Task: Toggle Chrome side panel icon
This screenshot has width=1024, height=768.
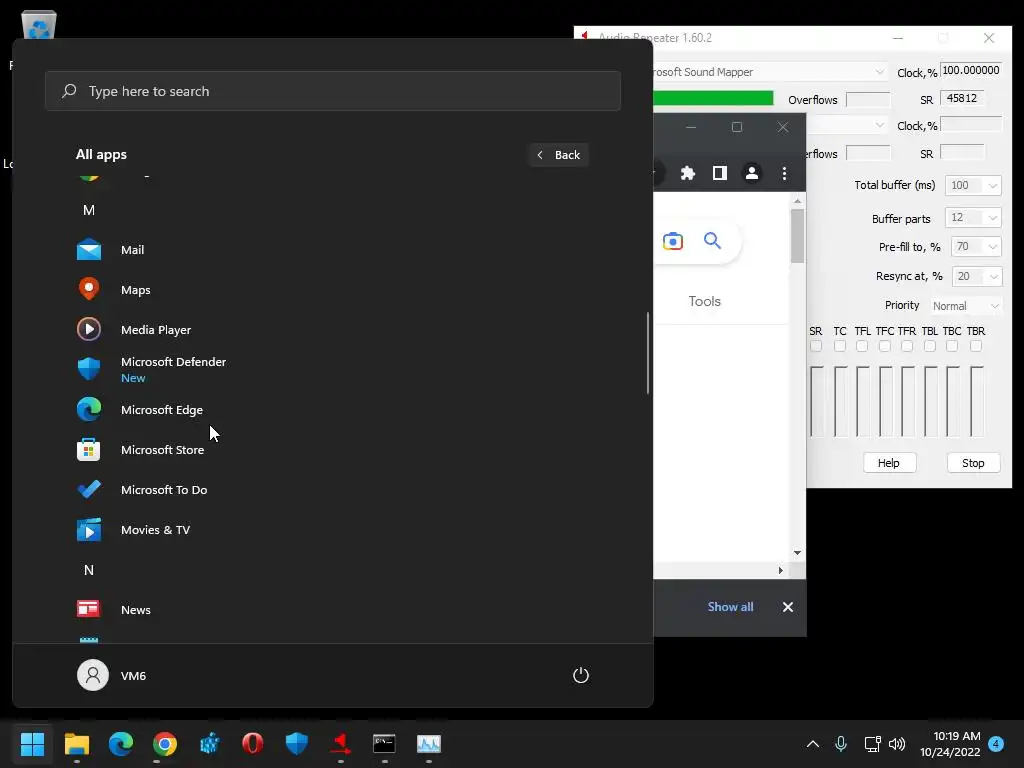Action: click(x=720, y=173)
